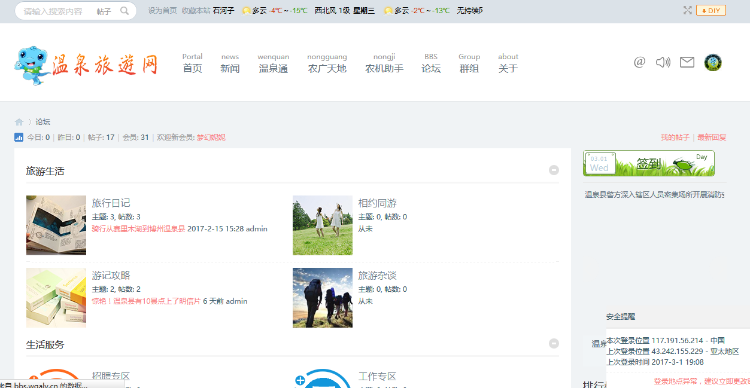Viewport: 750px width, 388px height.
Task: Open the 游记攻略 forum title
Action: point(111,276)
